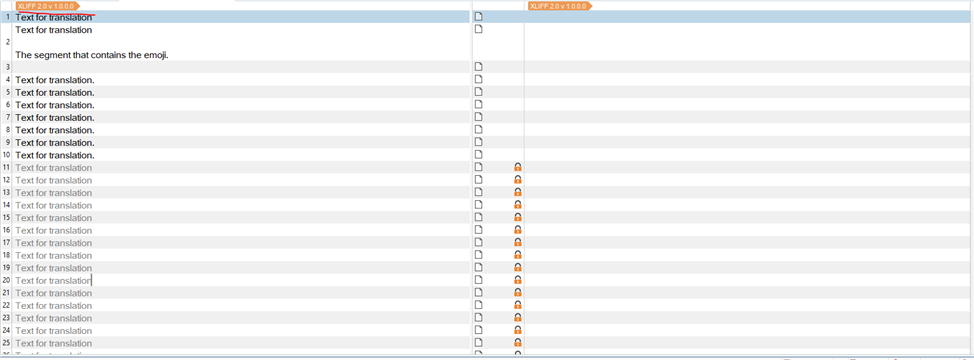
Task: Select source text of segment 5
Action: click(x=55, y=92)
